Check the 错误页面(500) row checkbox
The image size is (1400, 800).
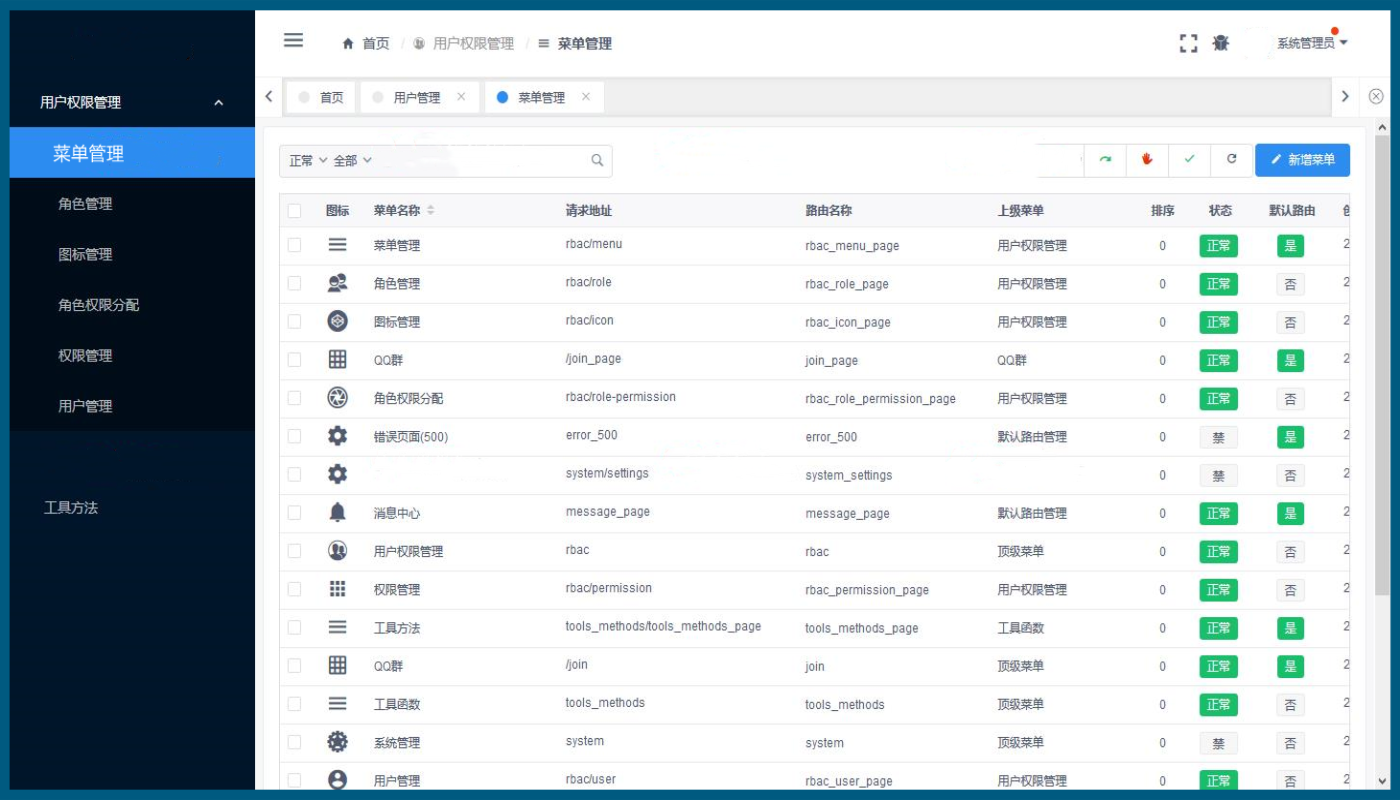[294, 436]
